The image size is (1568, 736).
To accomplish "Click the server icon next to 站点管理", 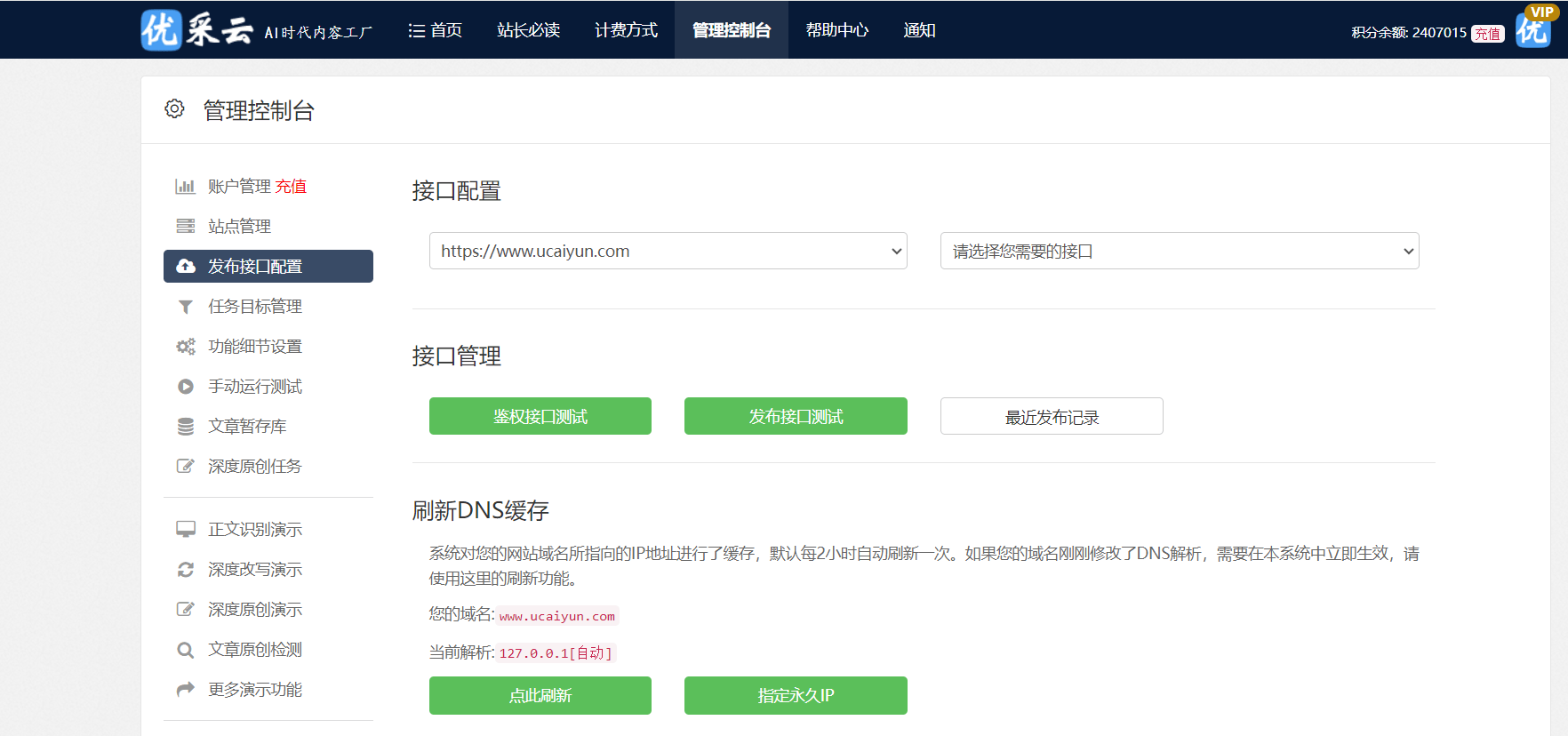I will pyautogui.click(x=185, y=227).
